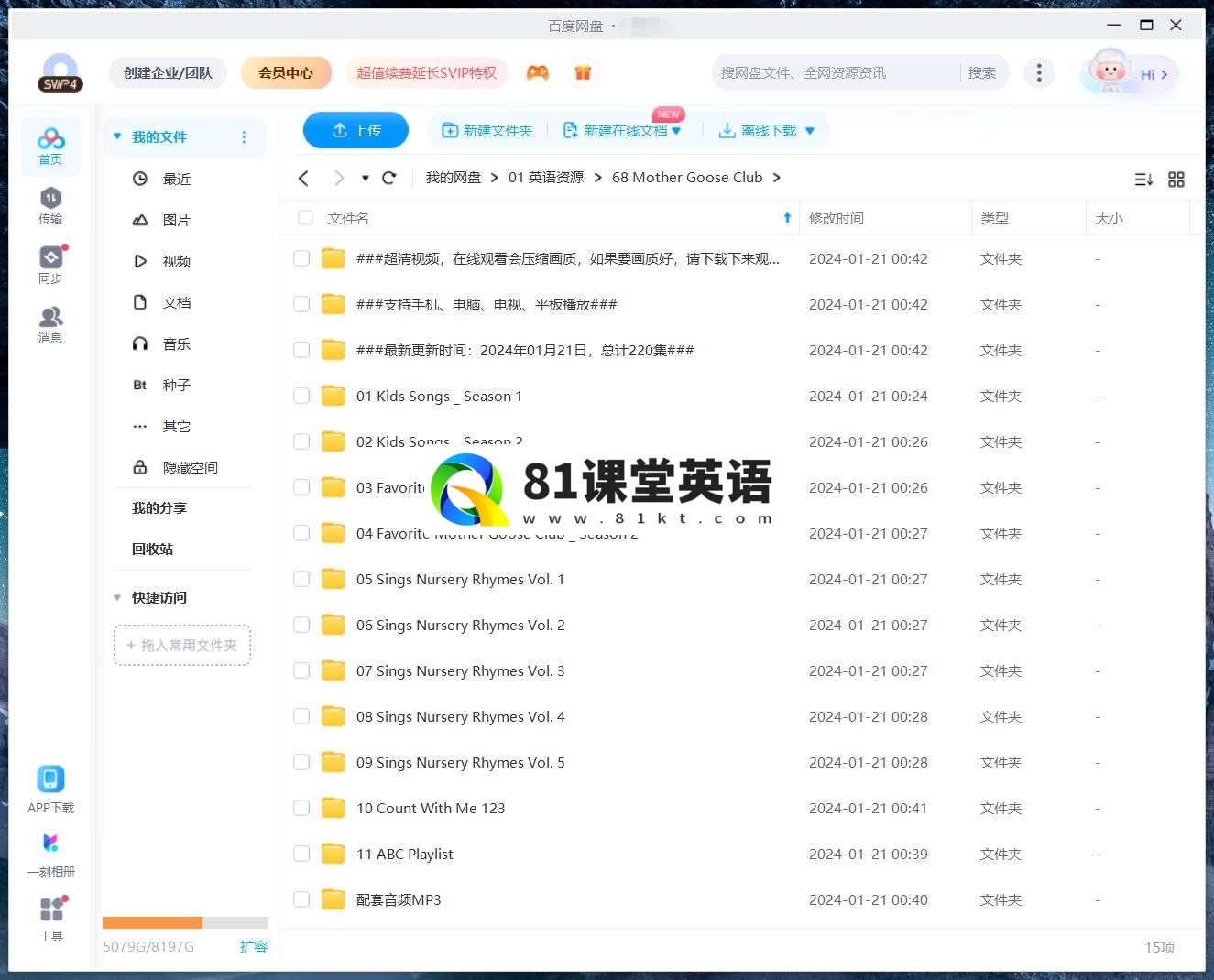Collapse the 我的文件 tree arrow
The image size is (1214, 980).
[x=117, y=136]
